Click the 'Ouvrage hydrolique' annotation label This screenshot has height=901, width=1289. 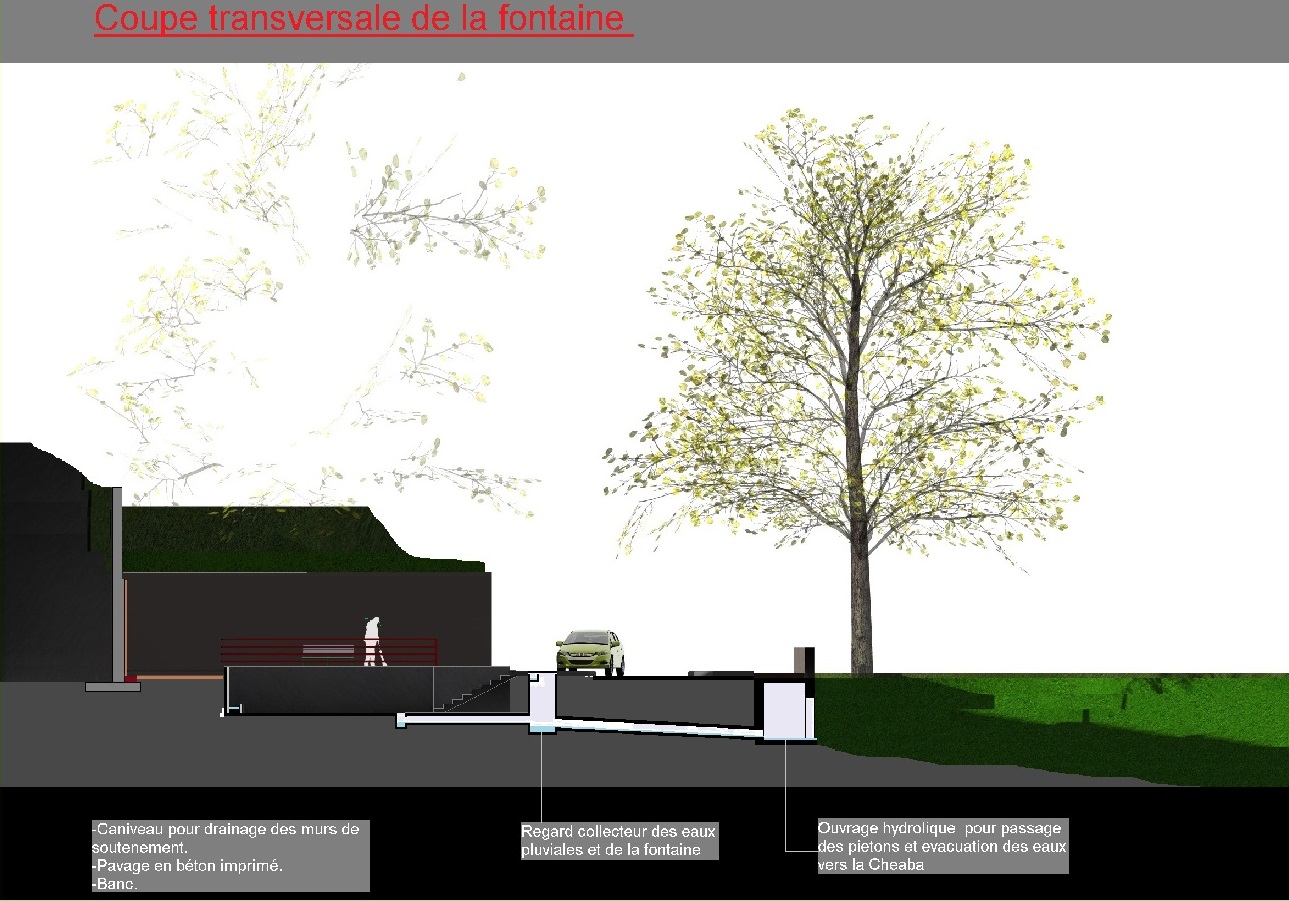click(941, 845)
